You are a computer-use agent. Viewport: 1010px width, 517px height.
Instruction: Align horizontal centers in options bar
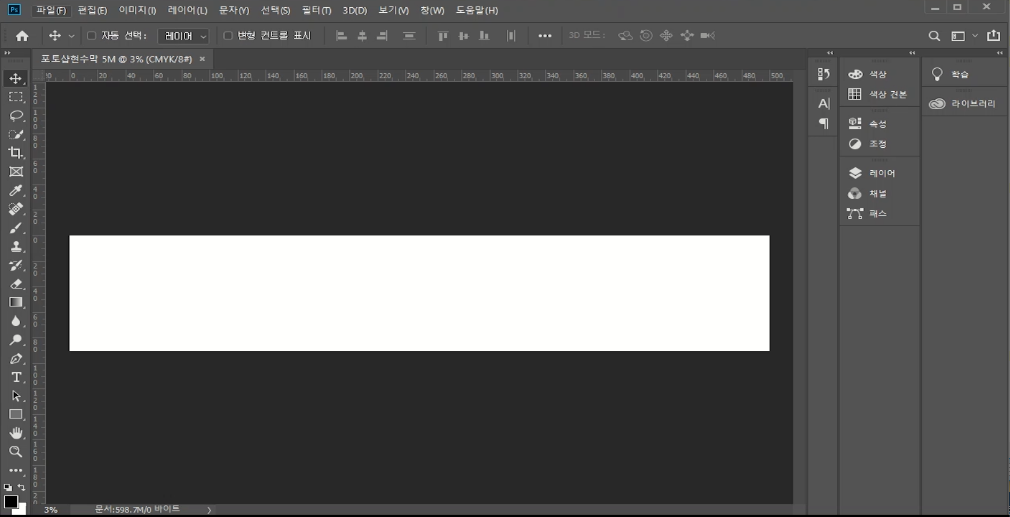pos(362,36)
